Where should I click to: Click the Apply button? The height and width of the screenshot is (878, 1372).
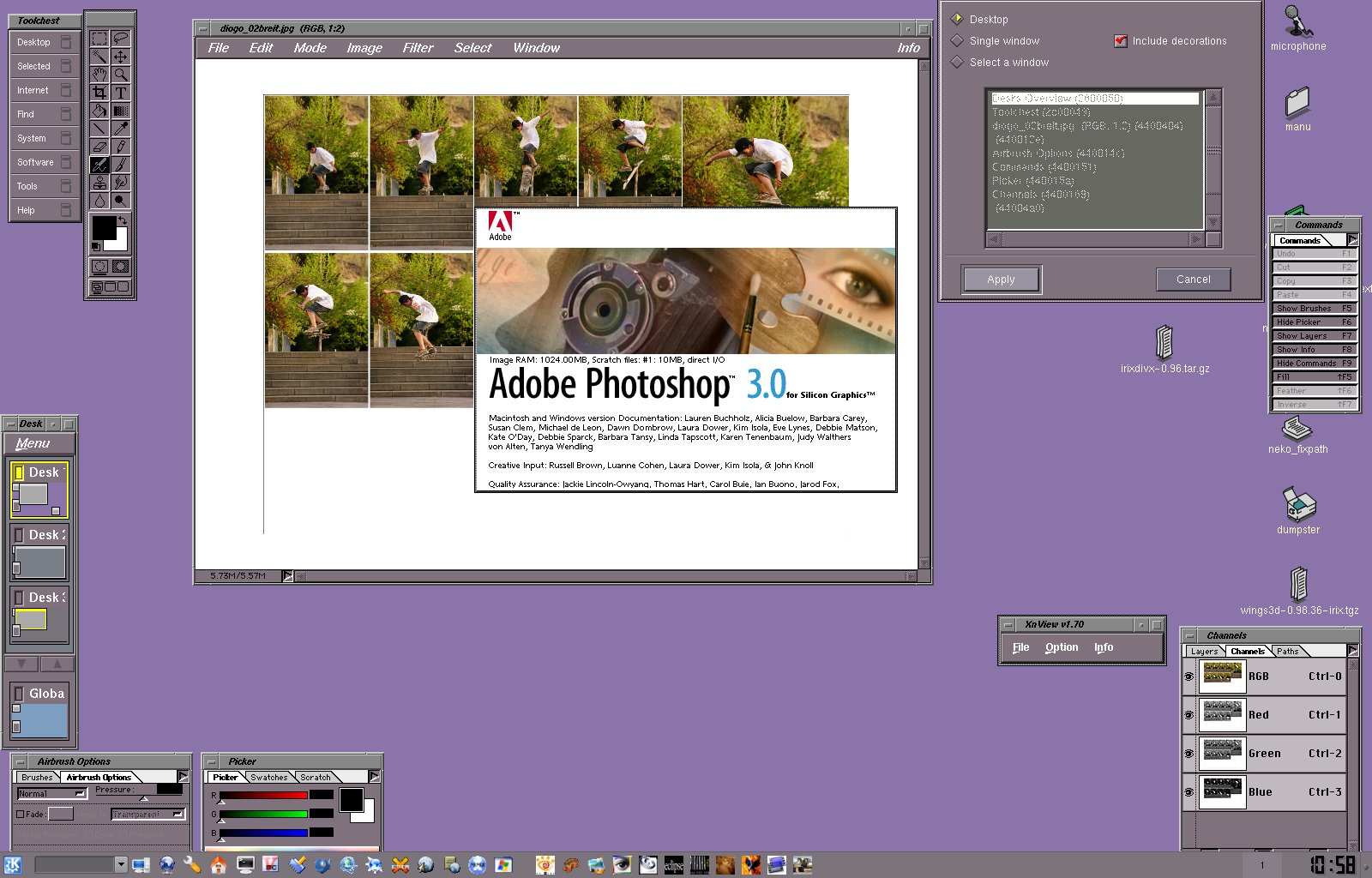point(1001,280)
